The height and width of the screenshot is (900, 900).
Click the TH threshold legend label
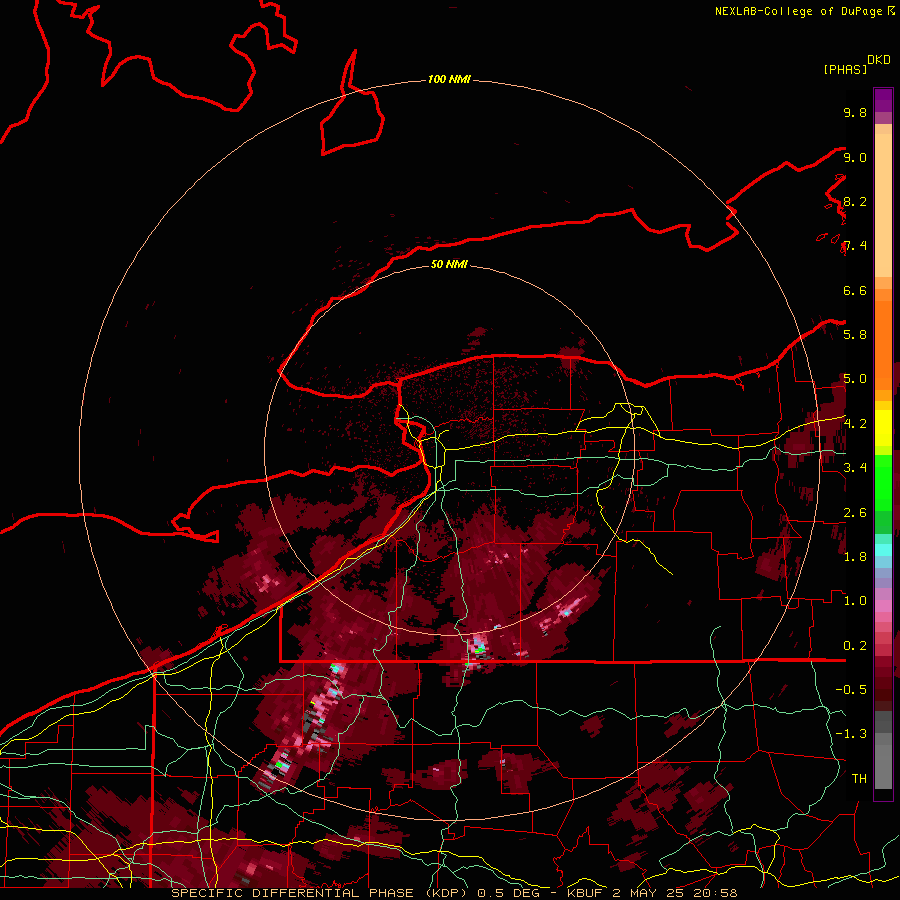[859, 778]
